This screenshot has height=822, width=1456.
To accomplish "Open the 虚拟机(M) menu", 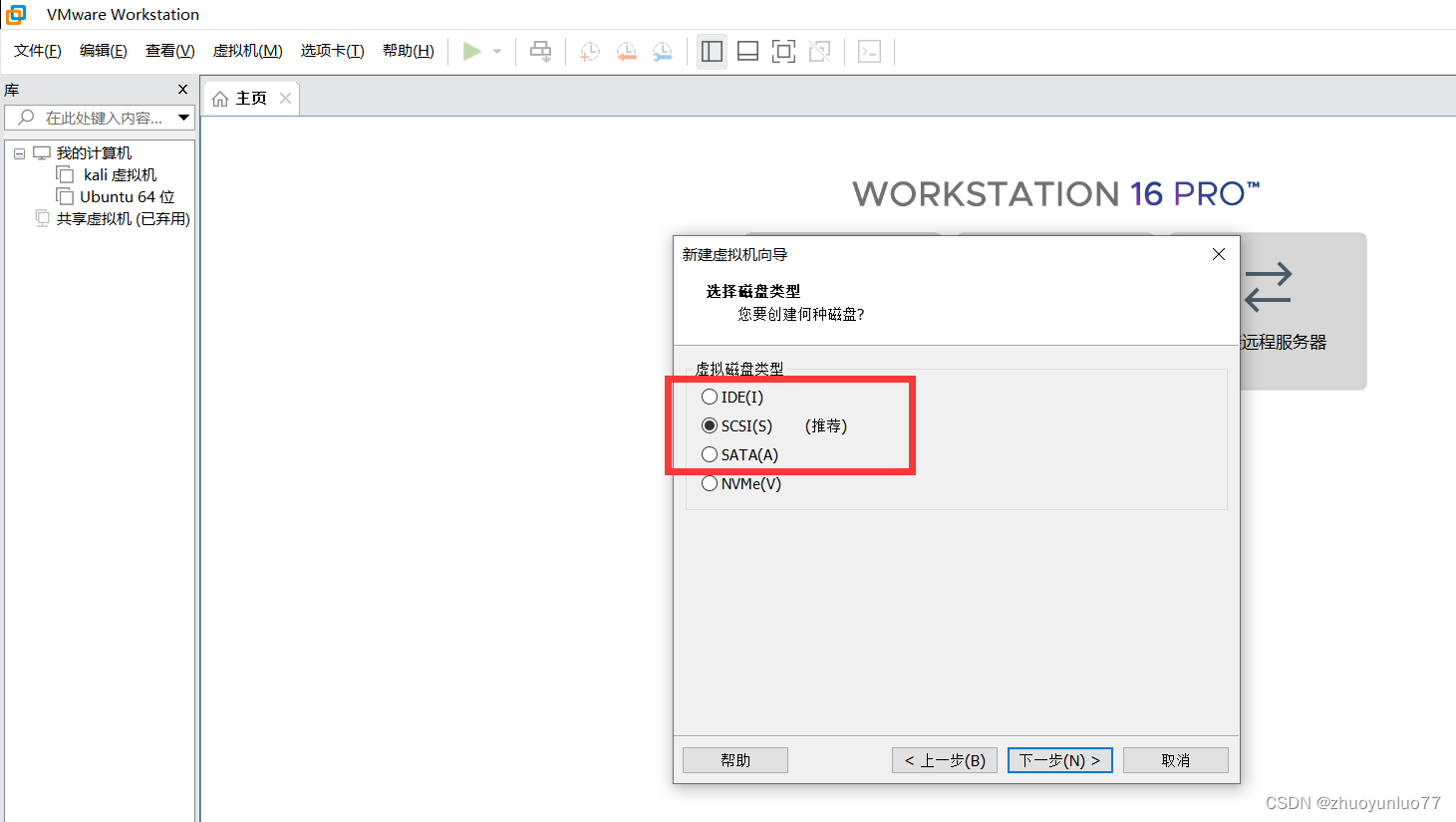I will click(x=248, y=51).
